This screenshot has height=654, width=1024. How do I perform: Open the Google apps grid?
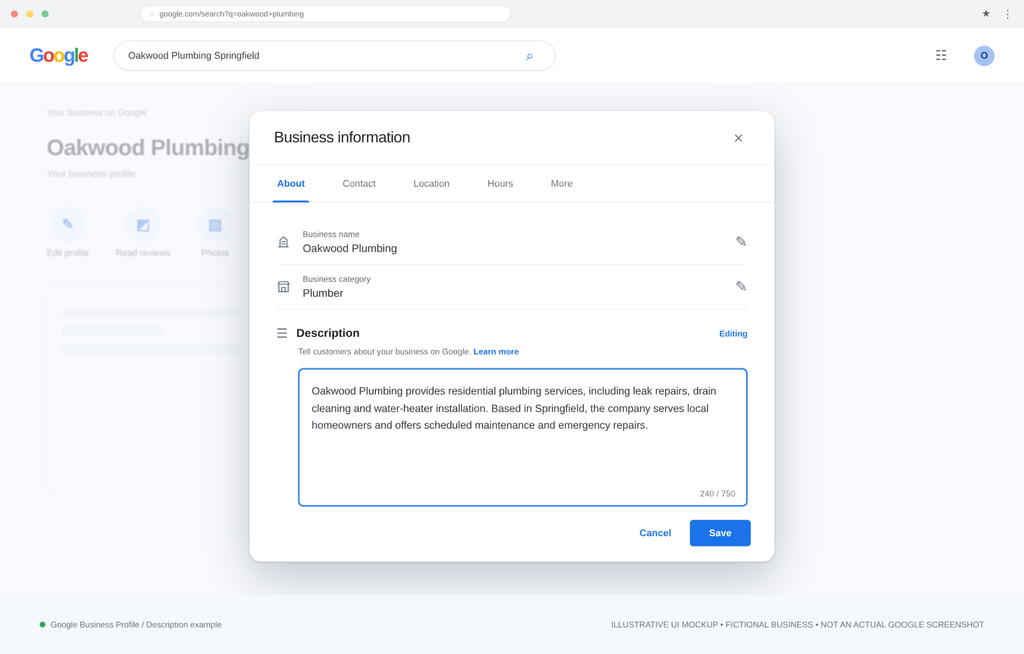pyautogui.click(x=941, y=56)
